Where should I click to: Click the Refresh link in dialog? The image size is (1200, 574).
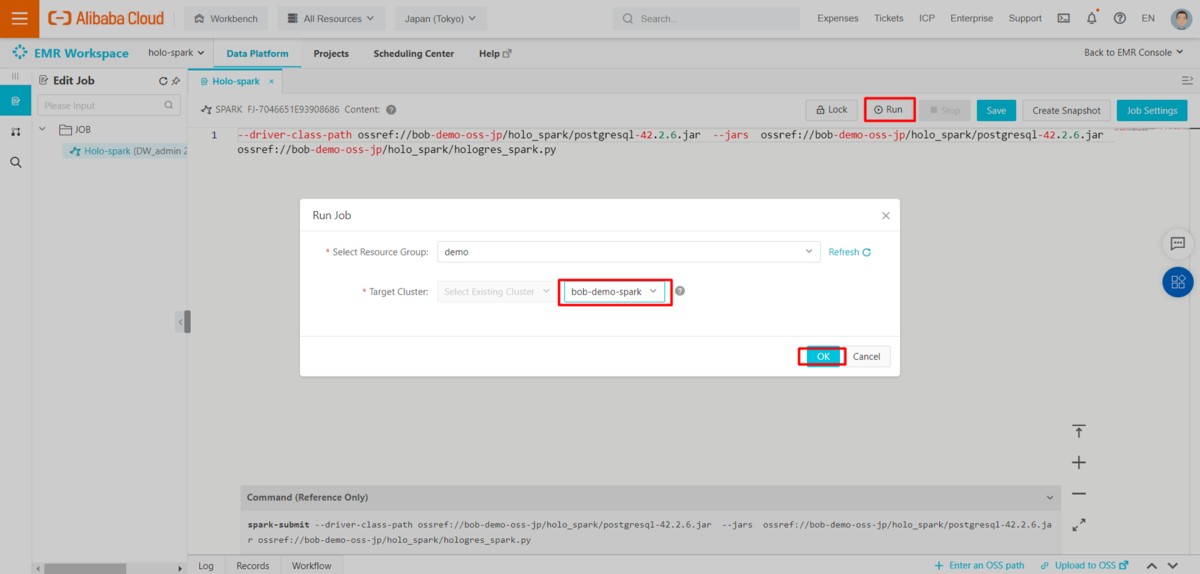click(x=849, y=252)
